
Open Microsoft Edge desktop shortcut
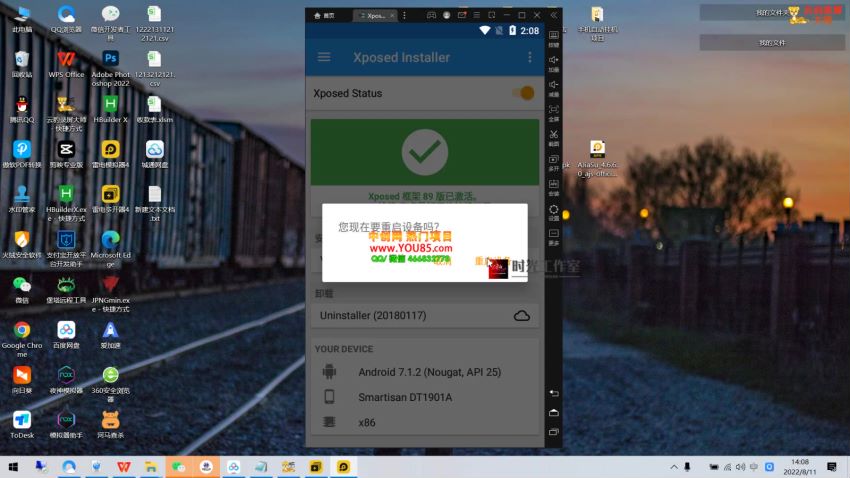111,249
